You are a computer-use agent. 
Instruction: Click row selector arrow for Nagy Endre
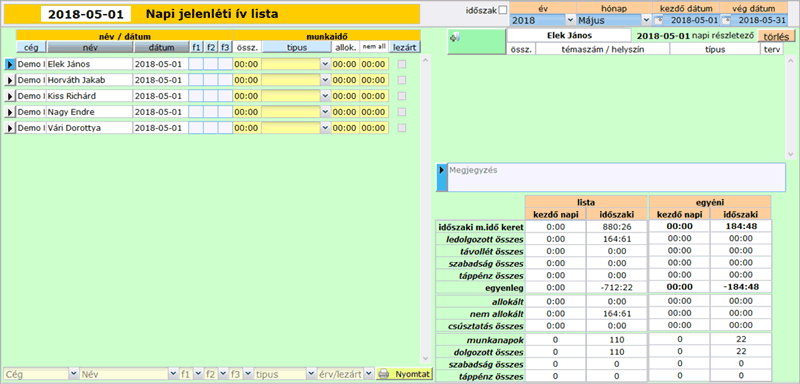(10, 112)
